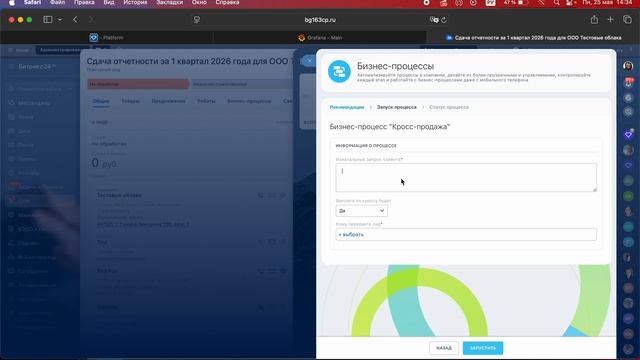The height and width of the screenshot is (360, 640).
Task: Open Spotlight search in the macOS menu bar
Action: pyautogui.click(x=556, y=2)
